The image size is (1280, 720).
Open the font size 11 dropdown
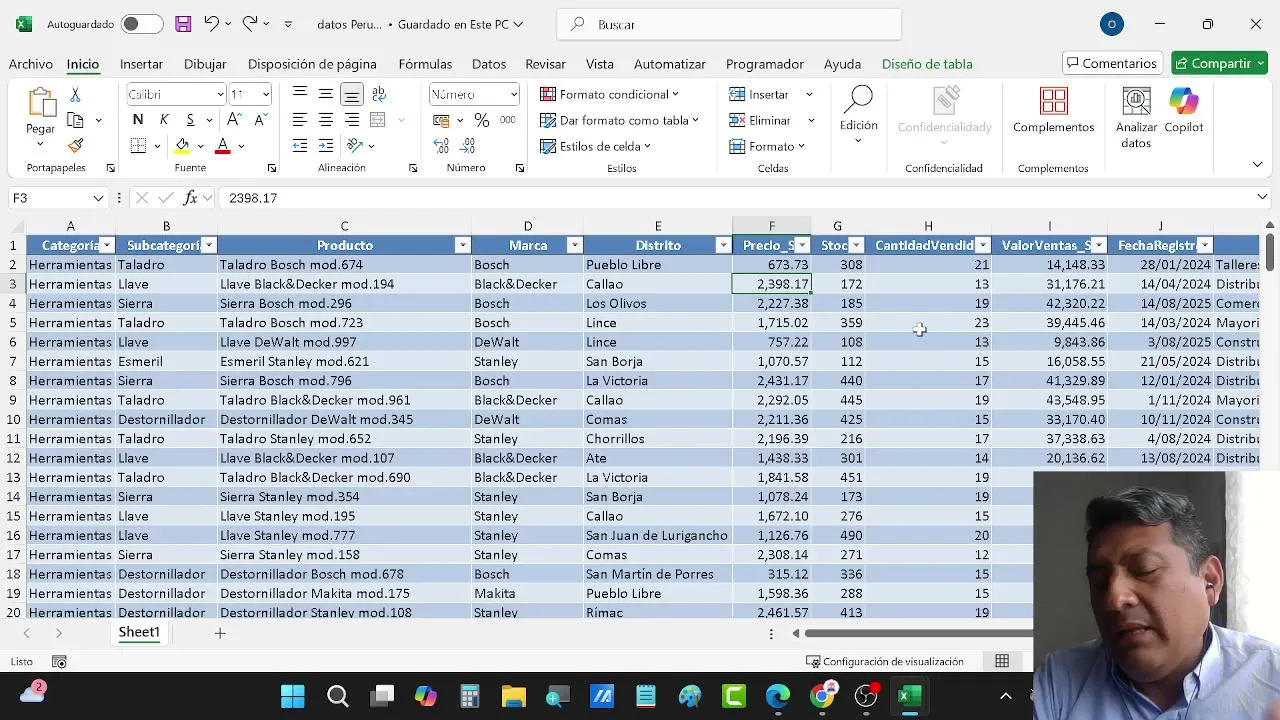(x=265, y=94)
